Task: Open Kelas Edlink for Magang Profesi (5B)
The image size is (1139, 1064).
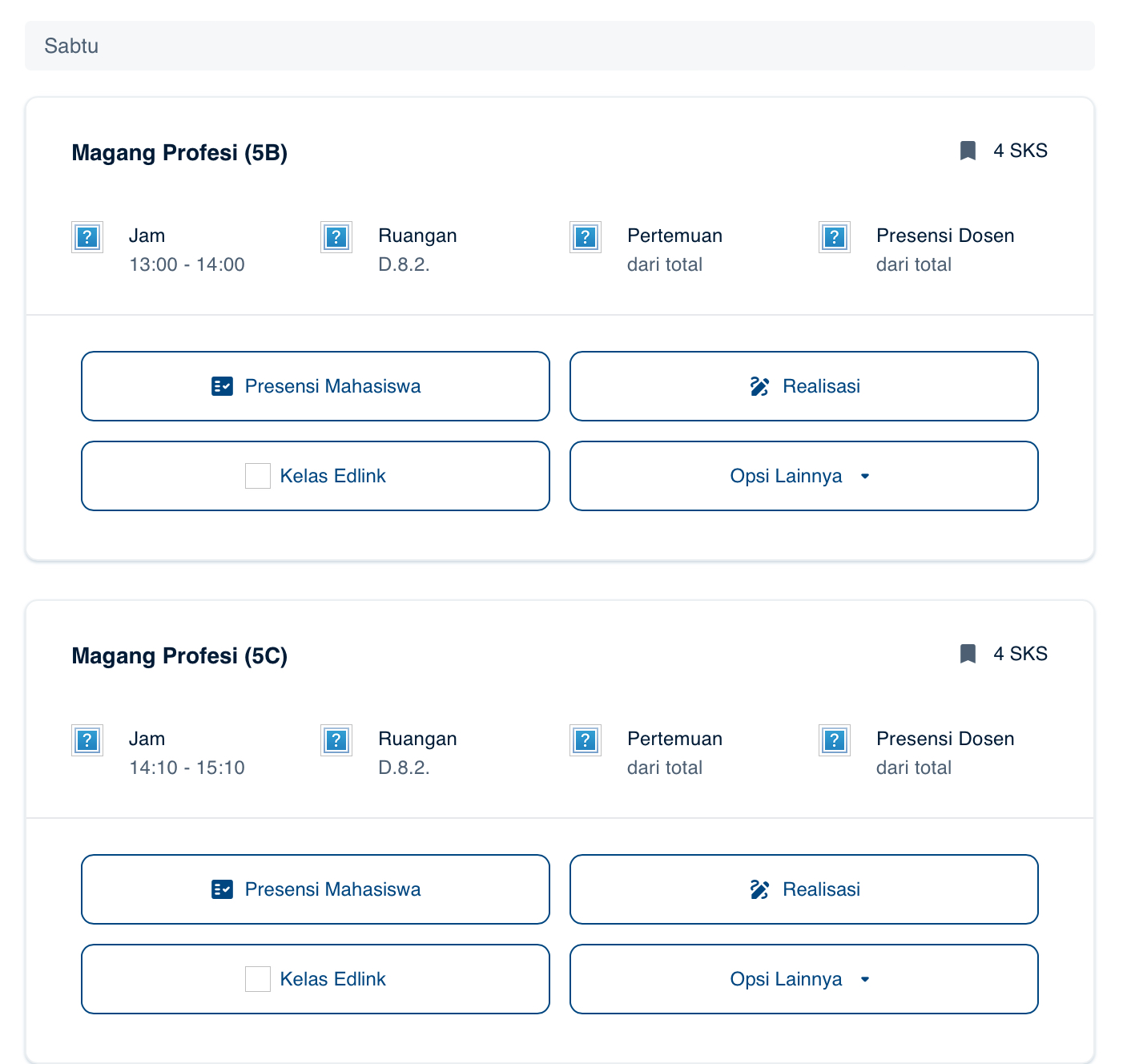Action: coord(316,476)
